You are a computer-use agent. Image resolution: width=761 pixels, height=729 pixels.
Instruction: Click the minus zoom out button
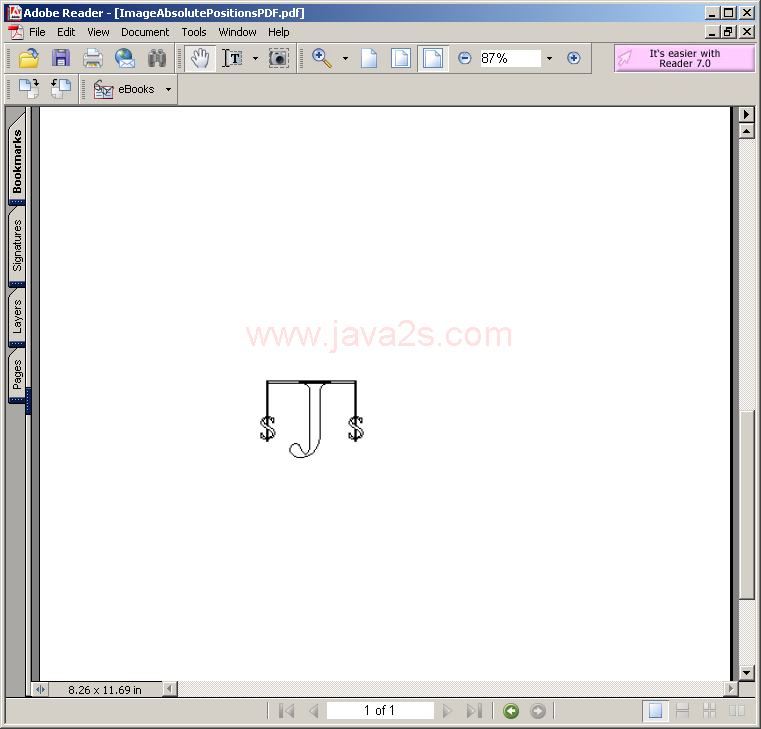click(464, 59)
